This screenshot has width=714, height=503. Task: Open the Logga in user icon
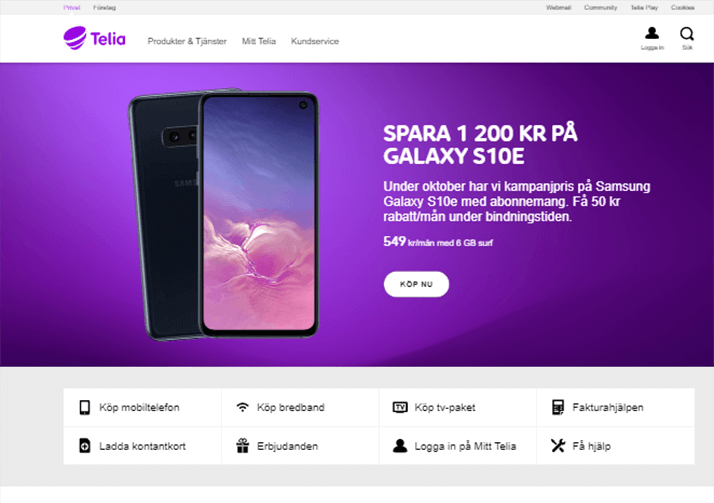click(x=652, y=33)
